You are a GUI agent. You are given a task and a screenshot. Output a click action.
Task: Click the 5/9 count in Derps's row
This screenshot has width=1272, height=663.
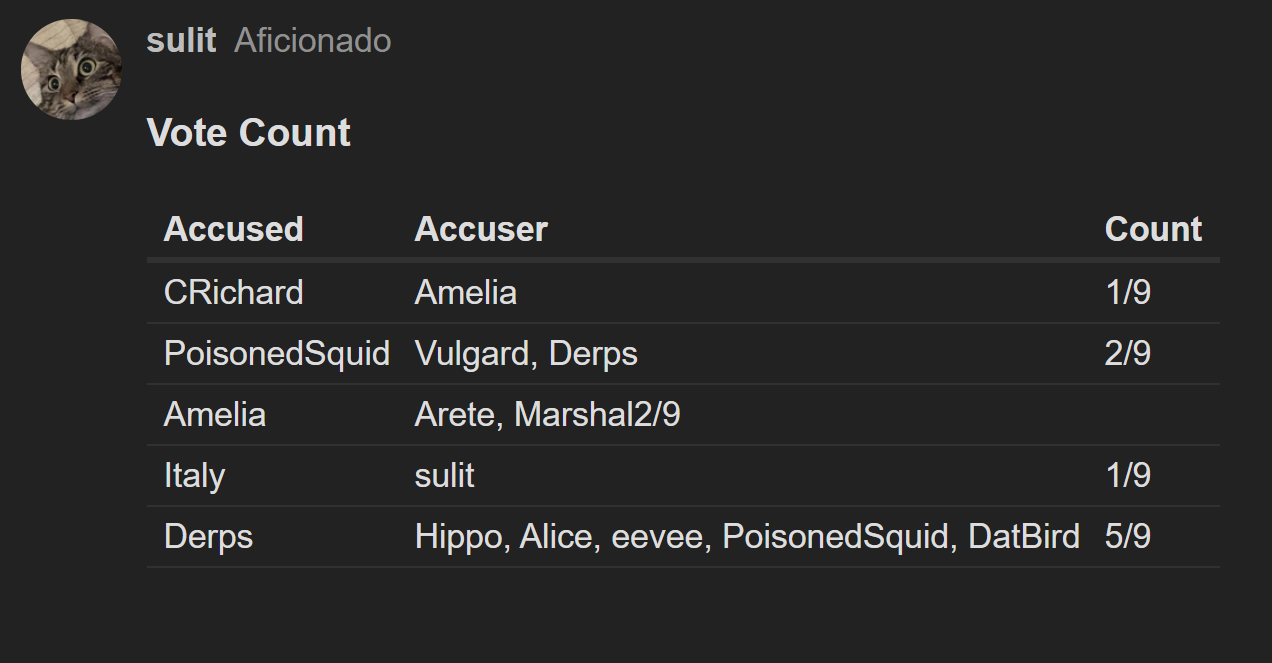[1128, 537]
